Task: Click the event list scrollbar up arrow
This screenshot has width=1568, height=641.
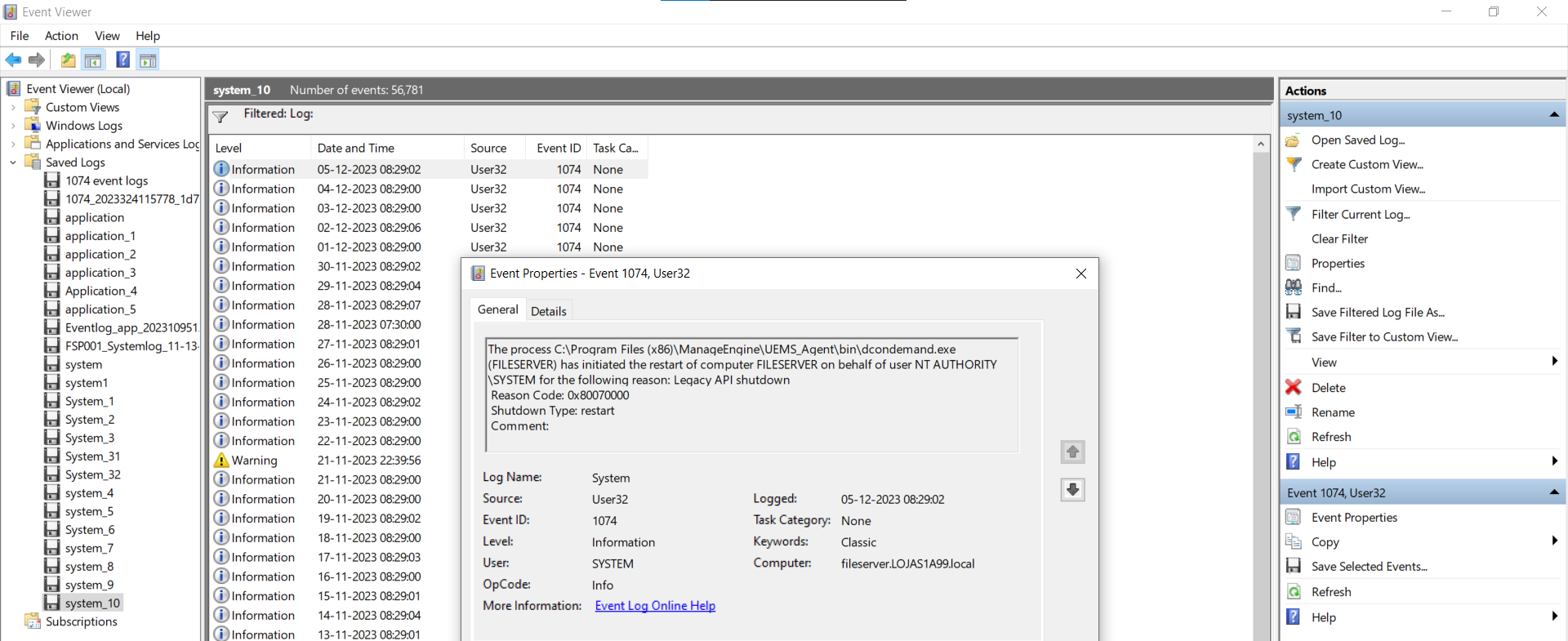Action: (x=1261, y=144)
